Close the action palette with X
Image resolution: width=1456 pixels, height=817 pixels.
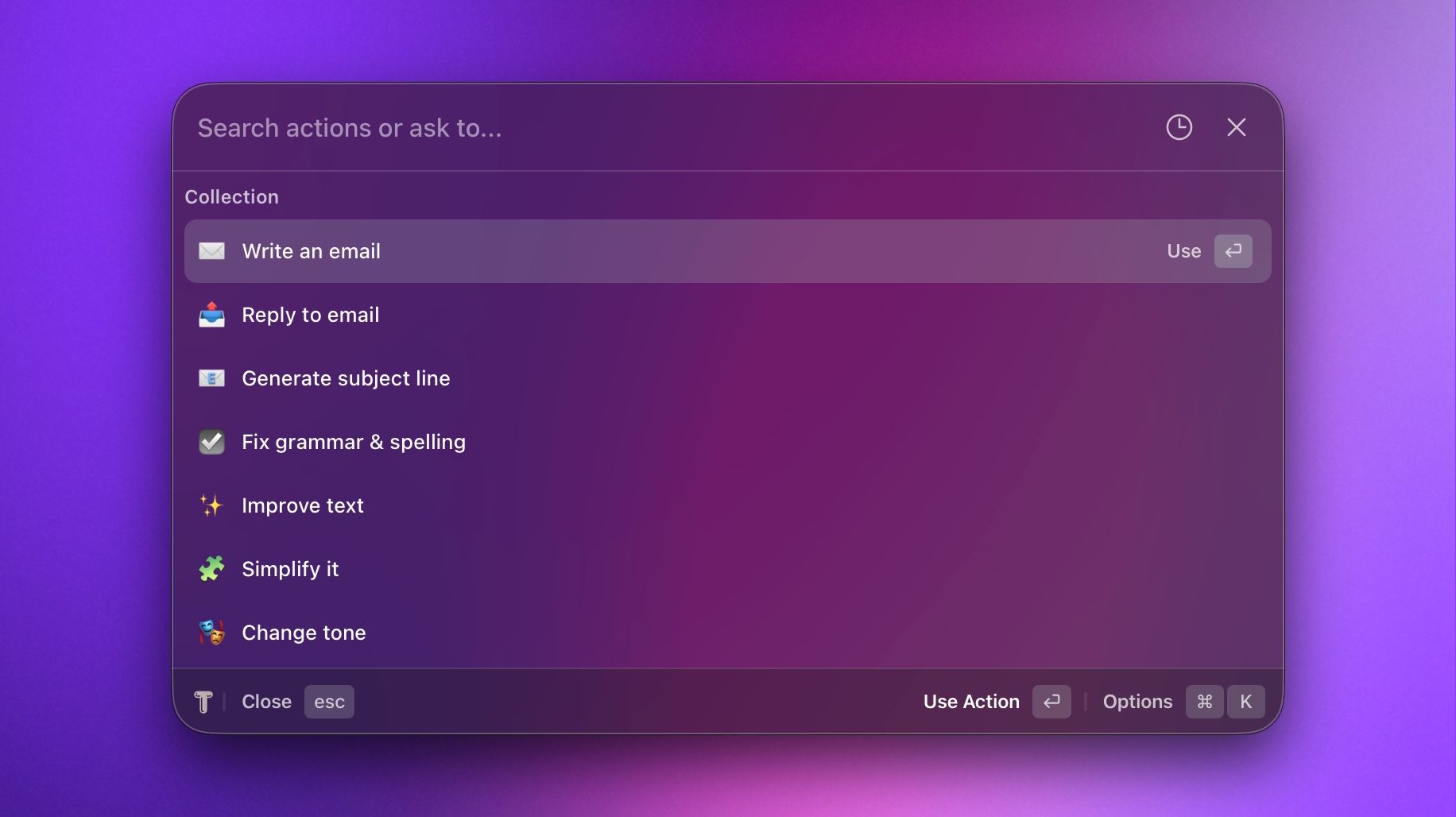[1236, 127]
